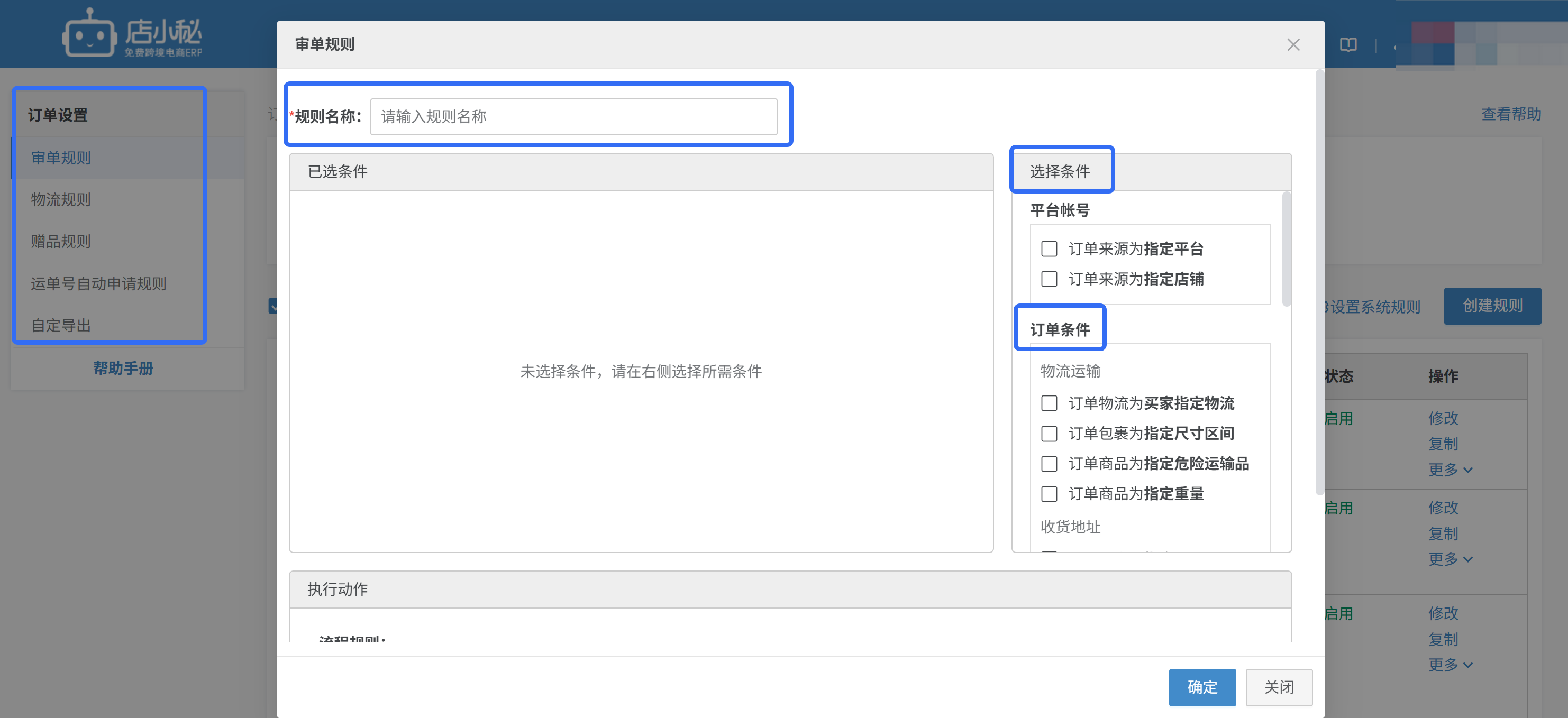The width and height of the screenshot is (1568, 718).
Task: Click the 关闭 button
Action: click(1279, 687)
